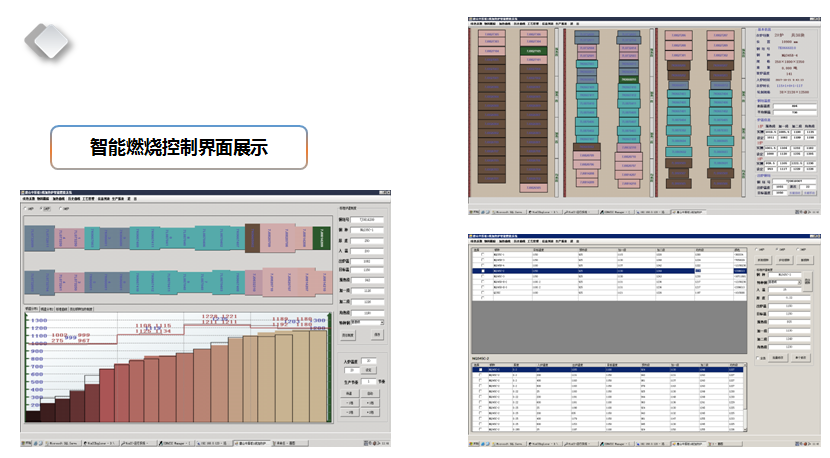The height and width of the screenshot is (458, 830).
Task: Click the 智能燃烧控制界面展示 title banner
Action: [179, 147]
